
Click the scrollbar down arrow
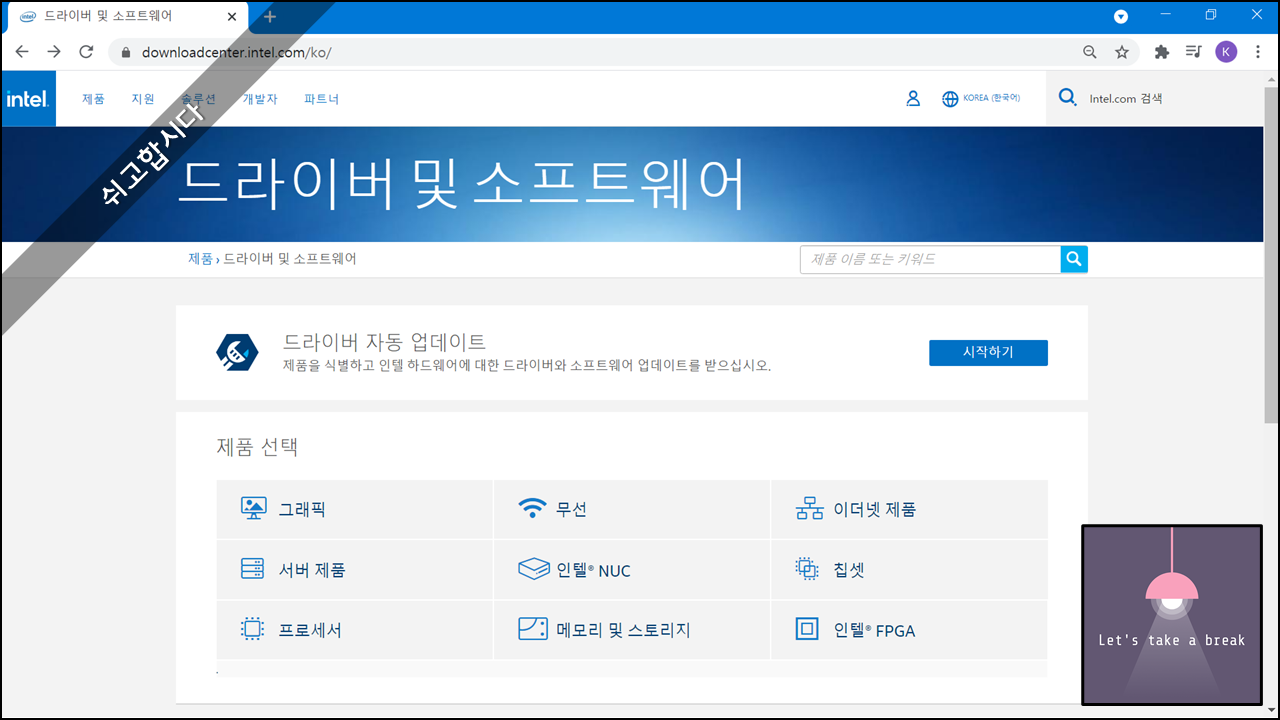pos(1271,710)
